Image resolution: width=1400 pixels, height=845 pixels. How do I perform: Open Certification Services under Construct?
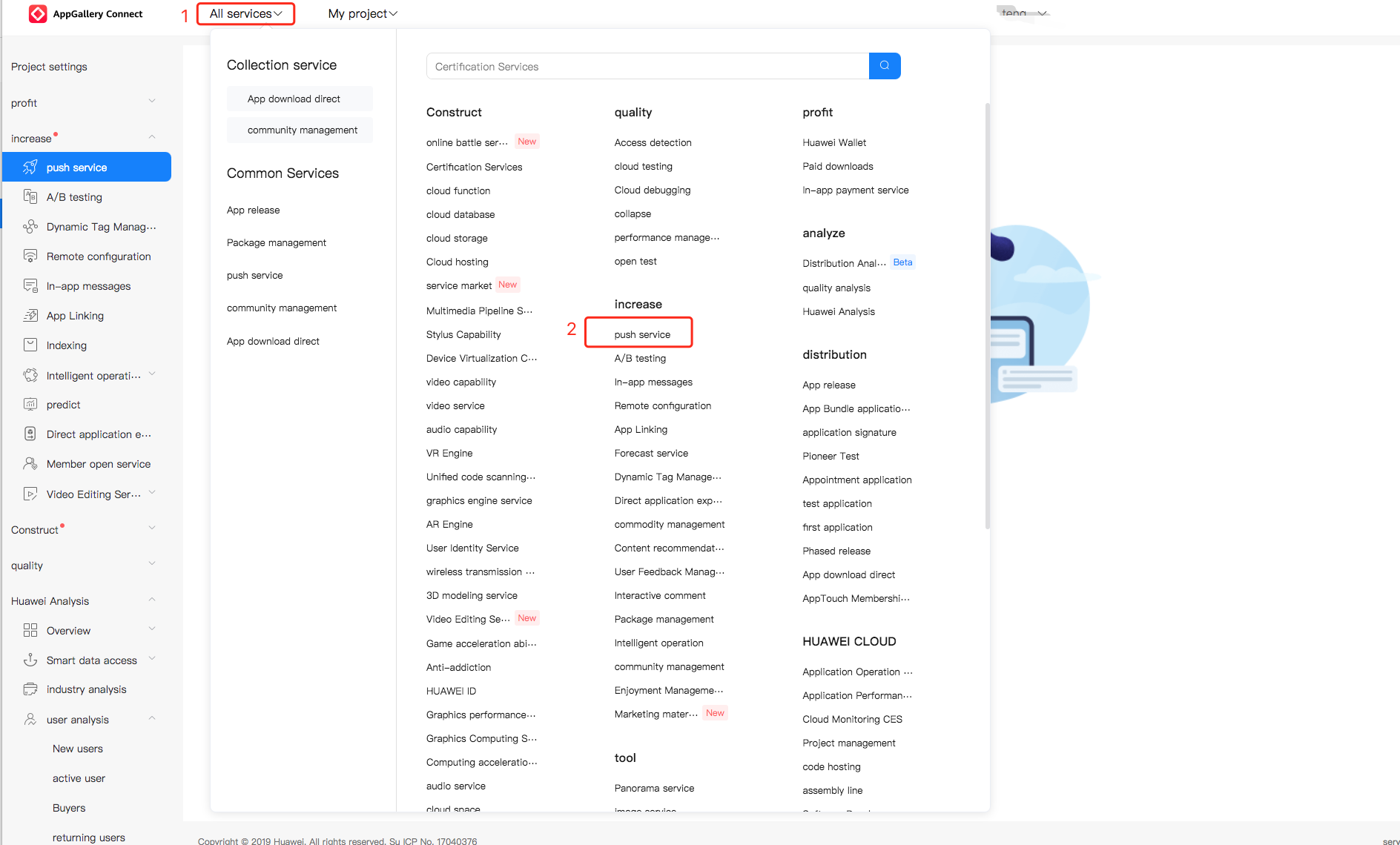tap(474, 167)
